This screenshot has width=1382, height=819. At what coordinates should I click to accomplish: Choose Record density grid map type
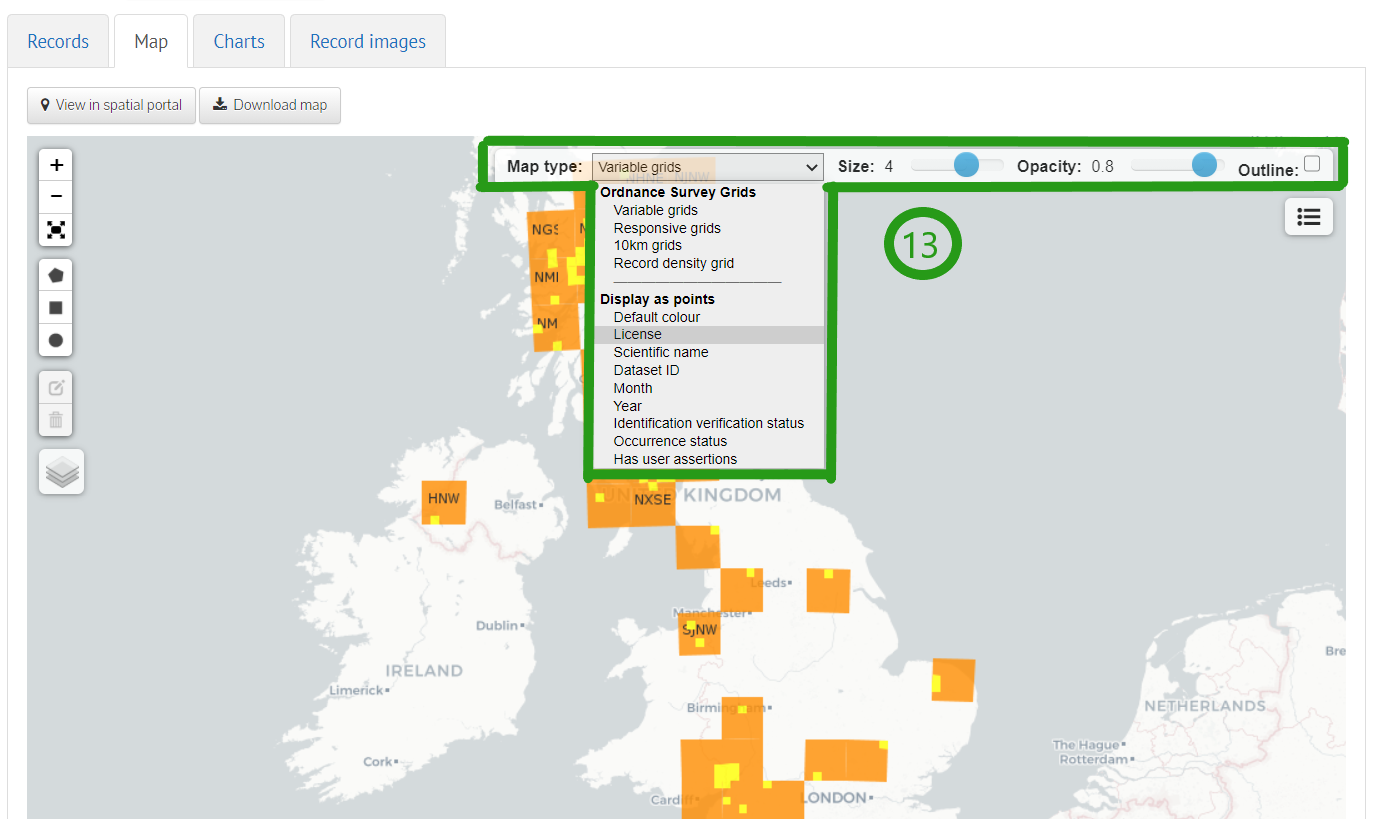(673, 263)
